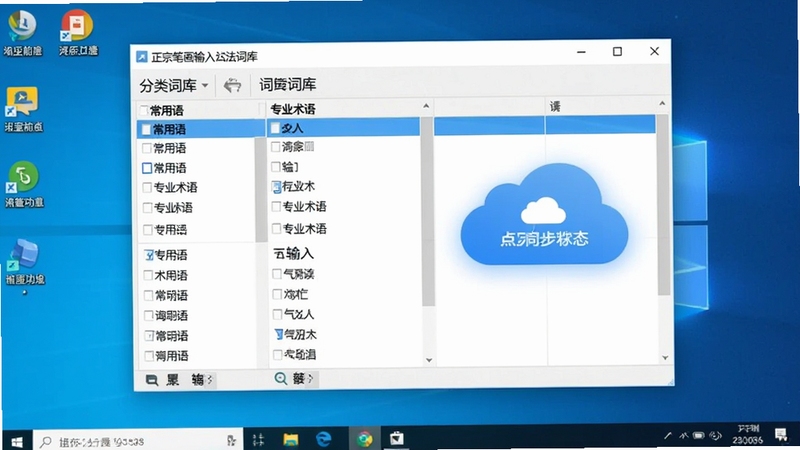Viewport: 800px width, 450px height.
Task: Click the 五输入 group heading
Action: point(293,253)
